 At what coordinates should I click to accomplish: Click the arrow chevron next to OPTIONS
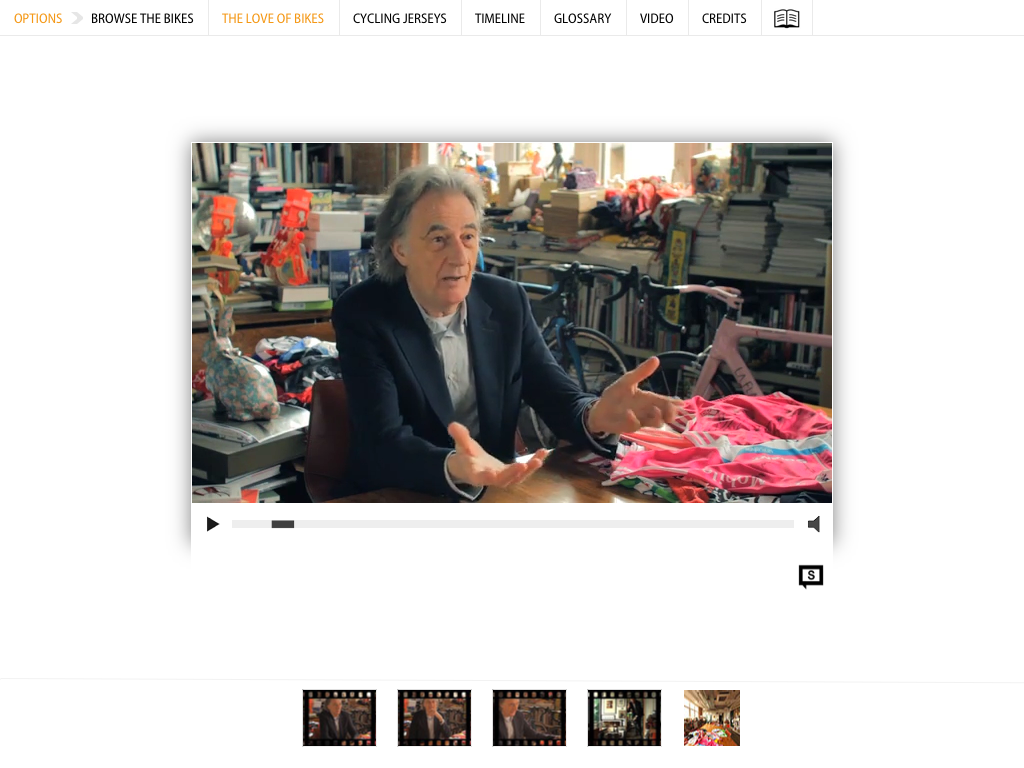click(77, 18)
